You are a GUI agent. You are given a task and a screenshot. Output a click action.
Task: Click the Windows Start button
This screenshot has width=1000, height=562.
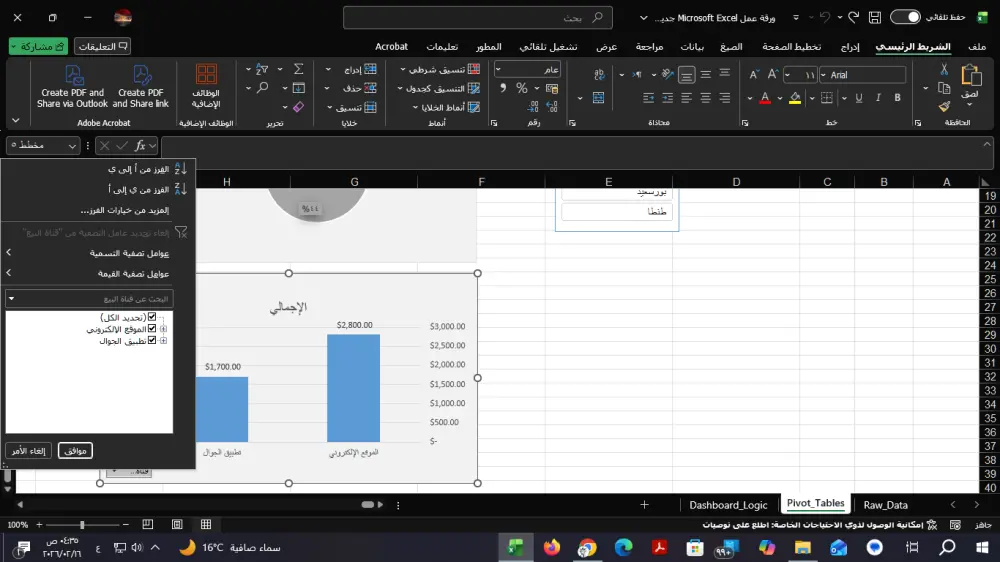pos(982,547)
